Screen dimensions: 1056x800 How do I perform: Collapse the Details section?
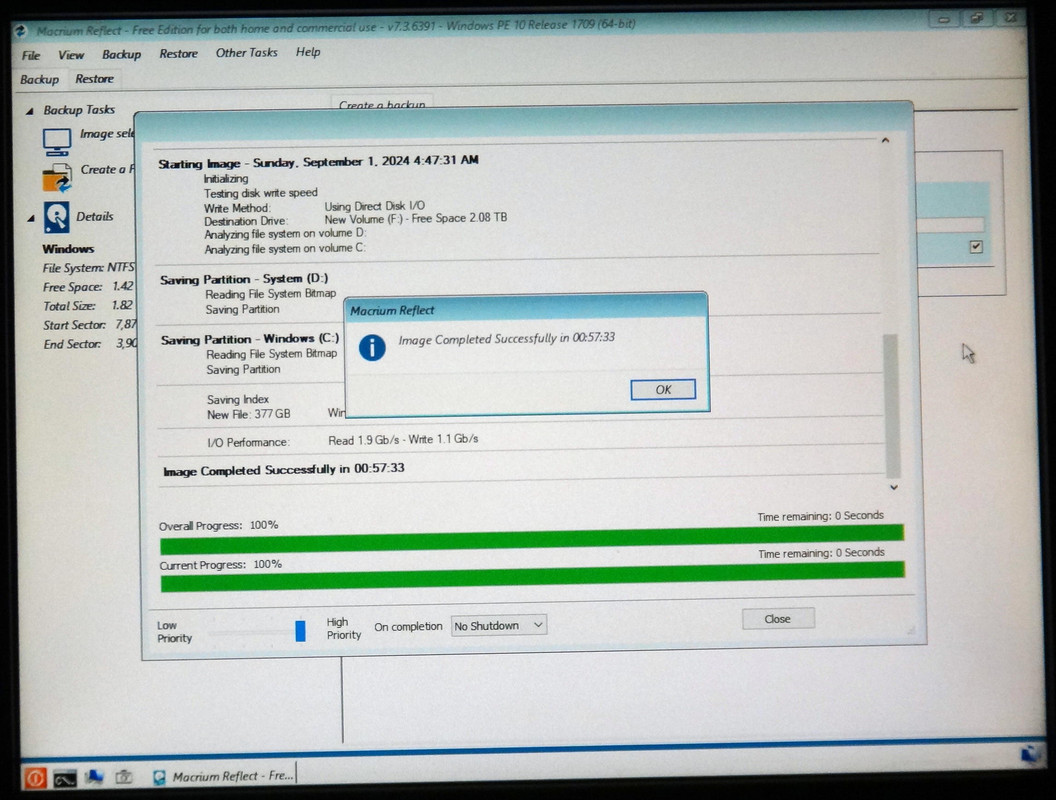pyautogui.click(x=31, y=218)
